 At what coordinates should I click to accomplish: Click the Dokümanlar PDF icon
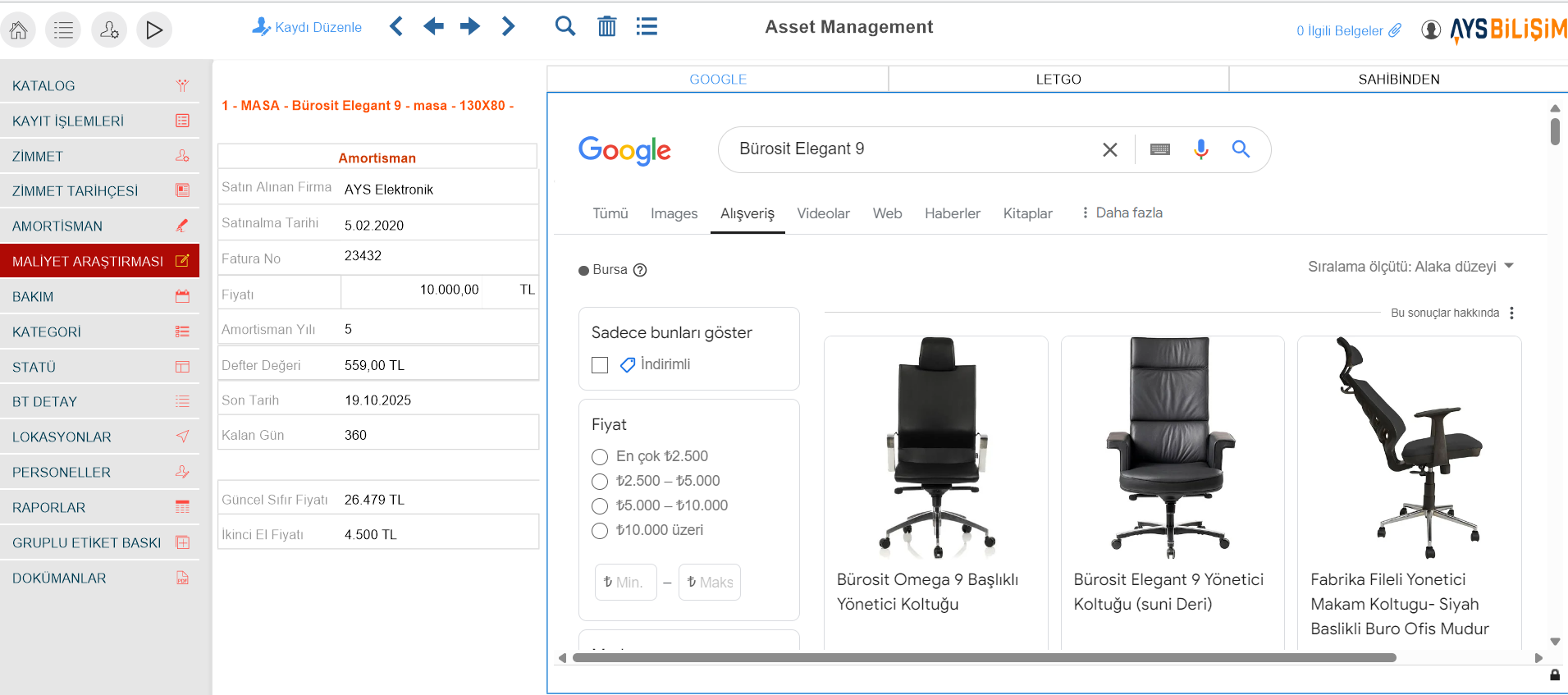(182, 578)
